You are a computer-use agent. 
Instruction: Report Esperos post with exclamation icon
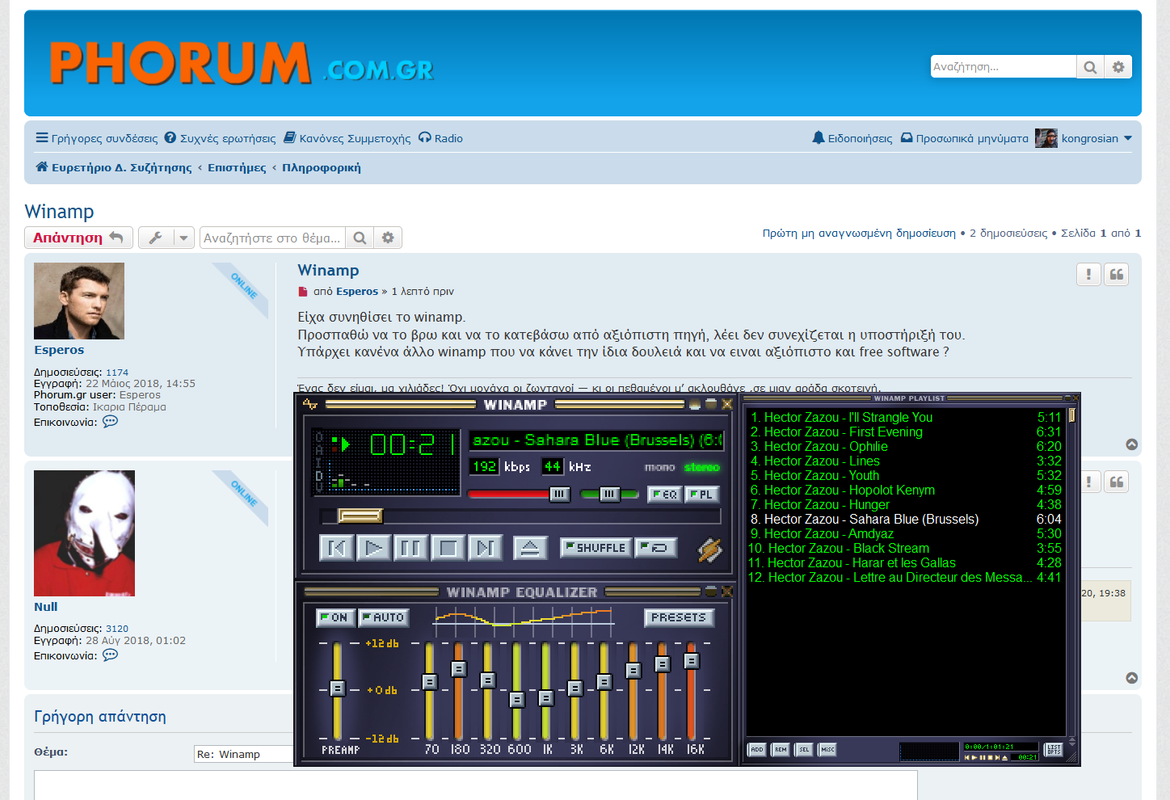point(1089,275)
